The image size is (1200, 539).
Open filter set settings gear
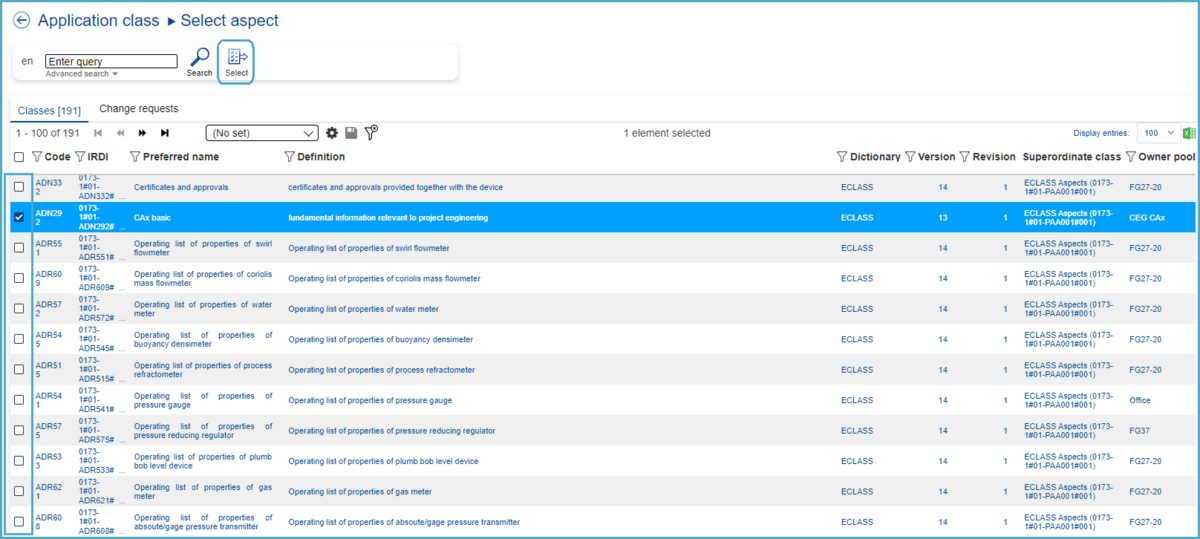(x=332, y=133)
